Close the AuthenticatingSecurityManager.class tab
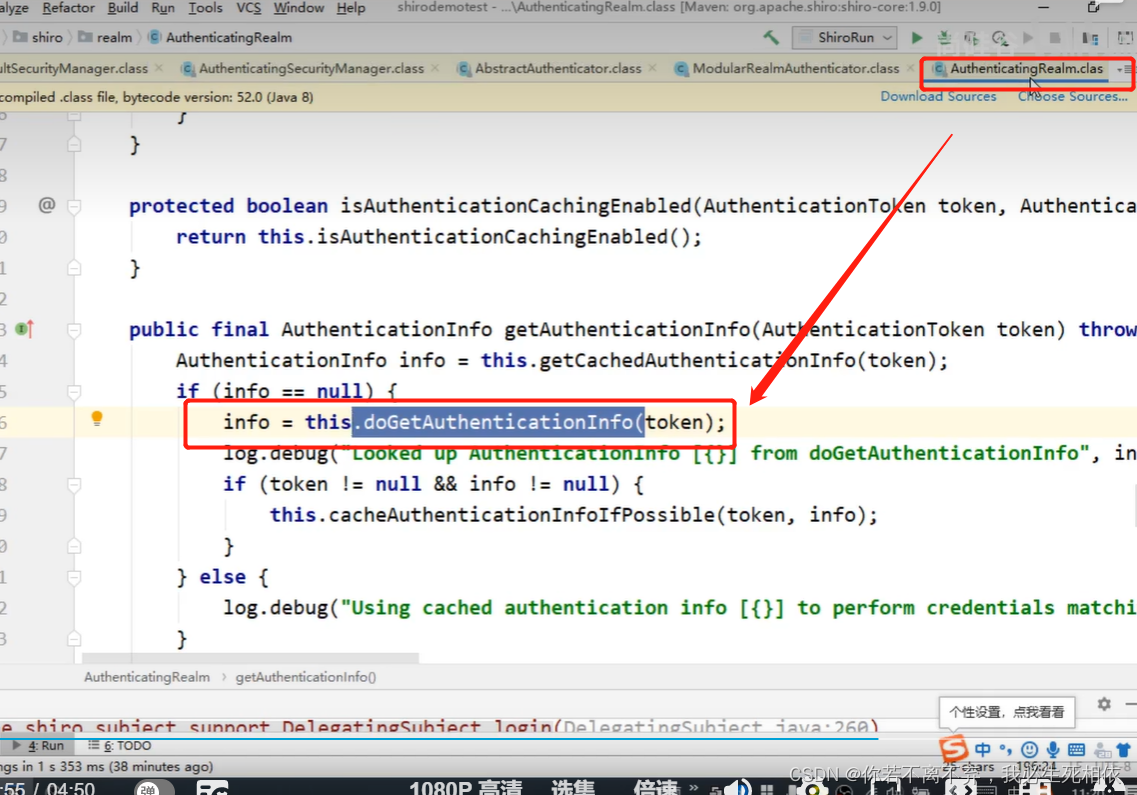Viewport: 1137px width, 795px height. 435,68
